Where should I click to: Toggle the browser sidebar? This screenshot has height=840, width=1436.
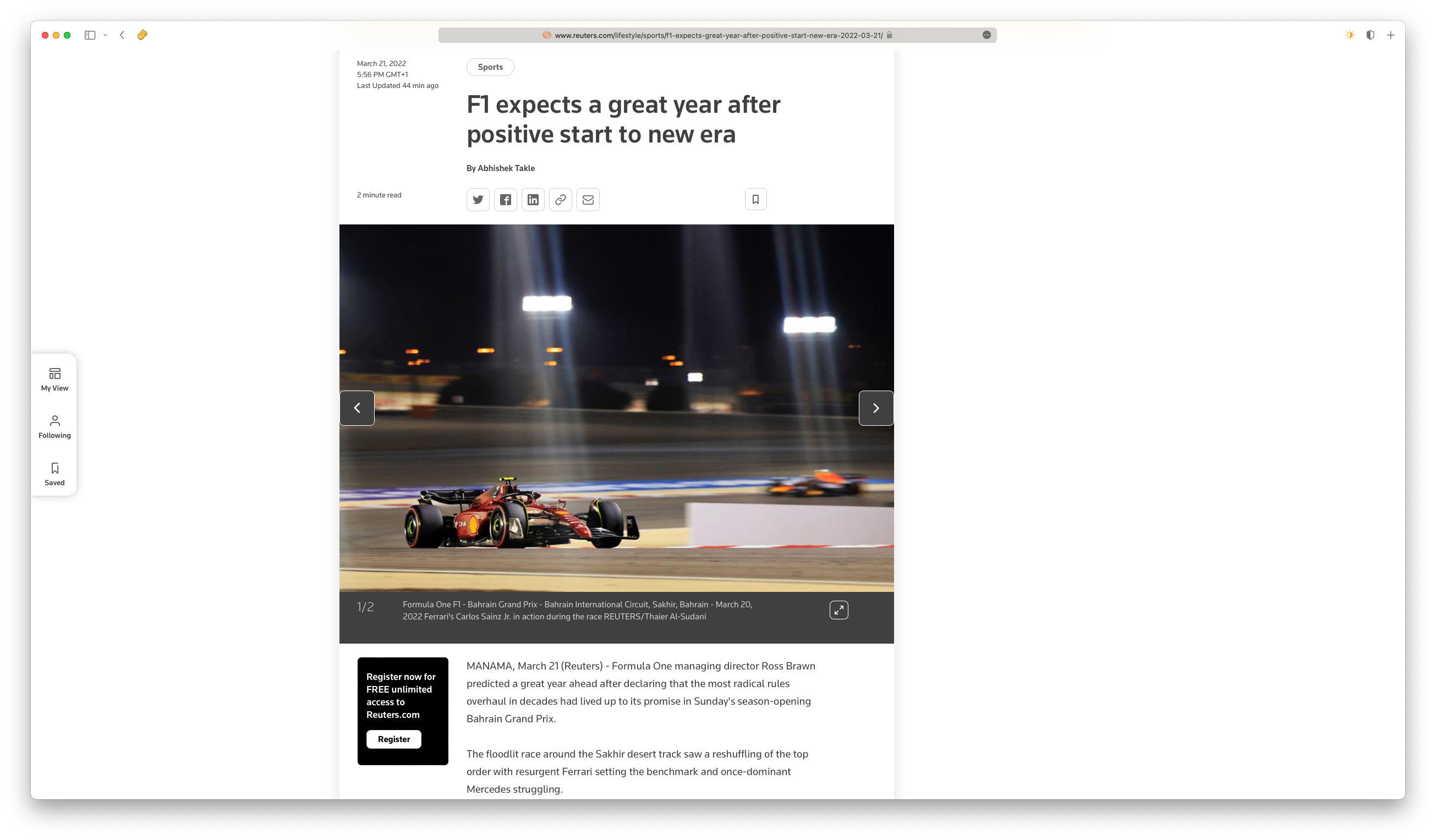(x=90, y=35)
